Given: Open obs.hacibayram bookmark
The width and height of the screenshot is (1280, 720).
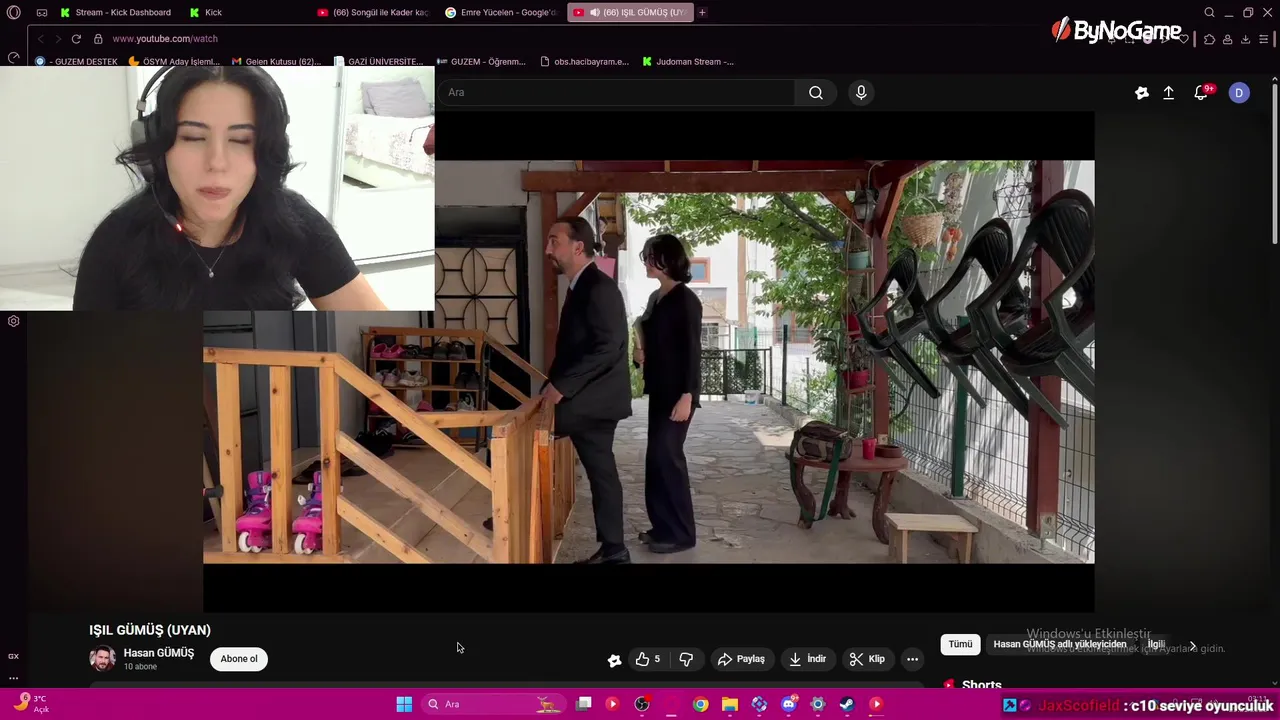Looking at the screenshot, I should tap(585, 61).
